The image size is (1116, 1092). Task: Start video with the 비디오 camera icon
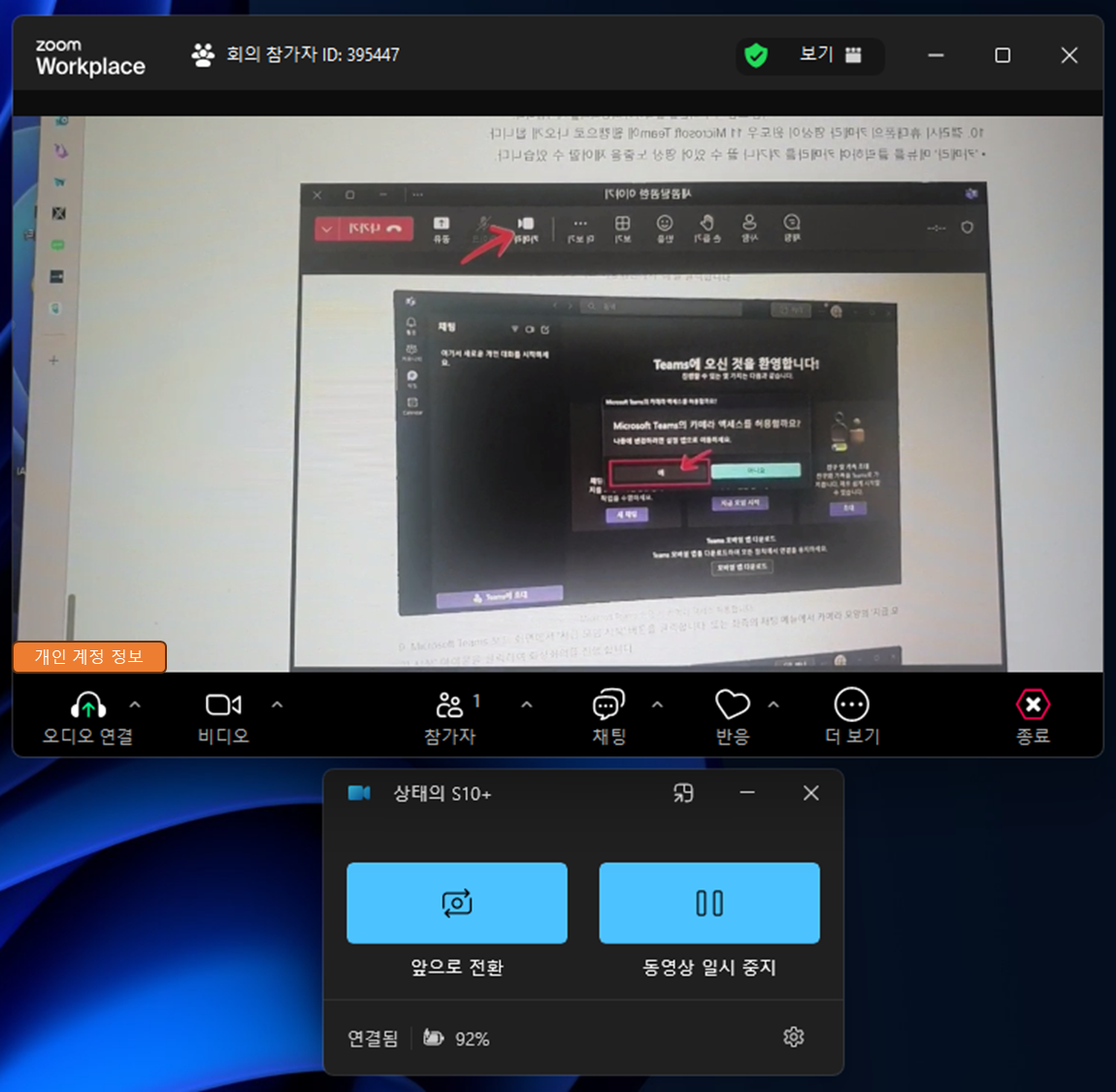[x=221, y=704]
